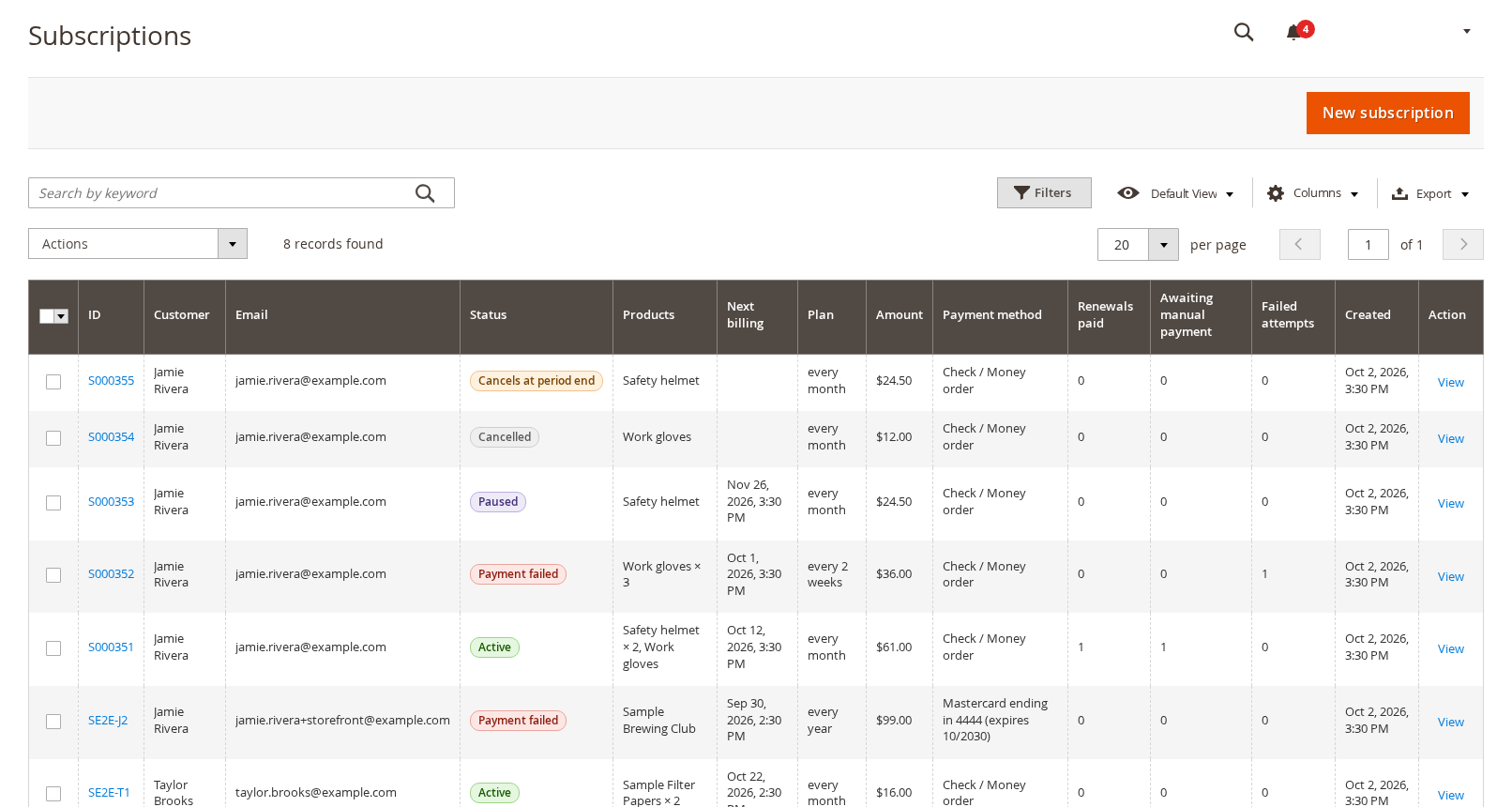Sort by the Next billing column header
This screenshot has width=1512, height=807.
click(757, 316)
